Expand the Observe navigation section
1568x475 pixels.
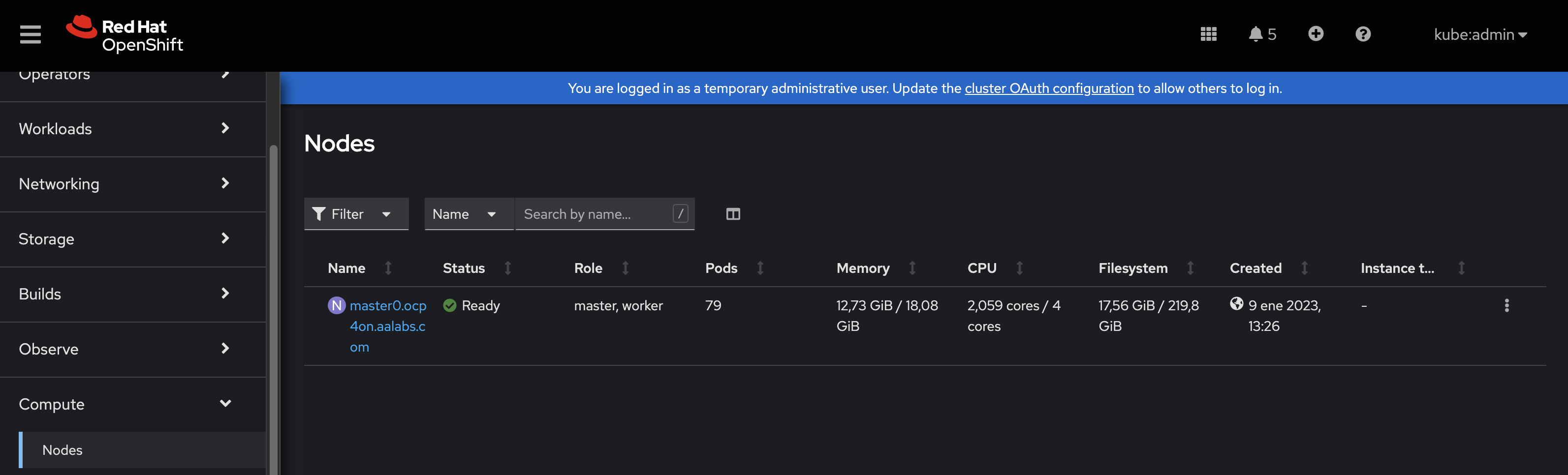(133, 349)
